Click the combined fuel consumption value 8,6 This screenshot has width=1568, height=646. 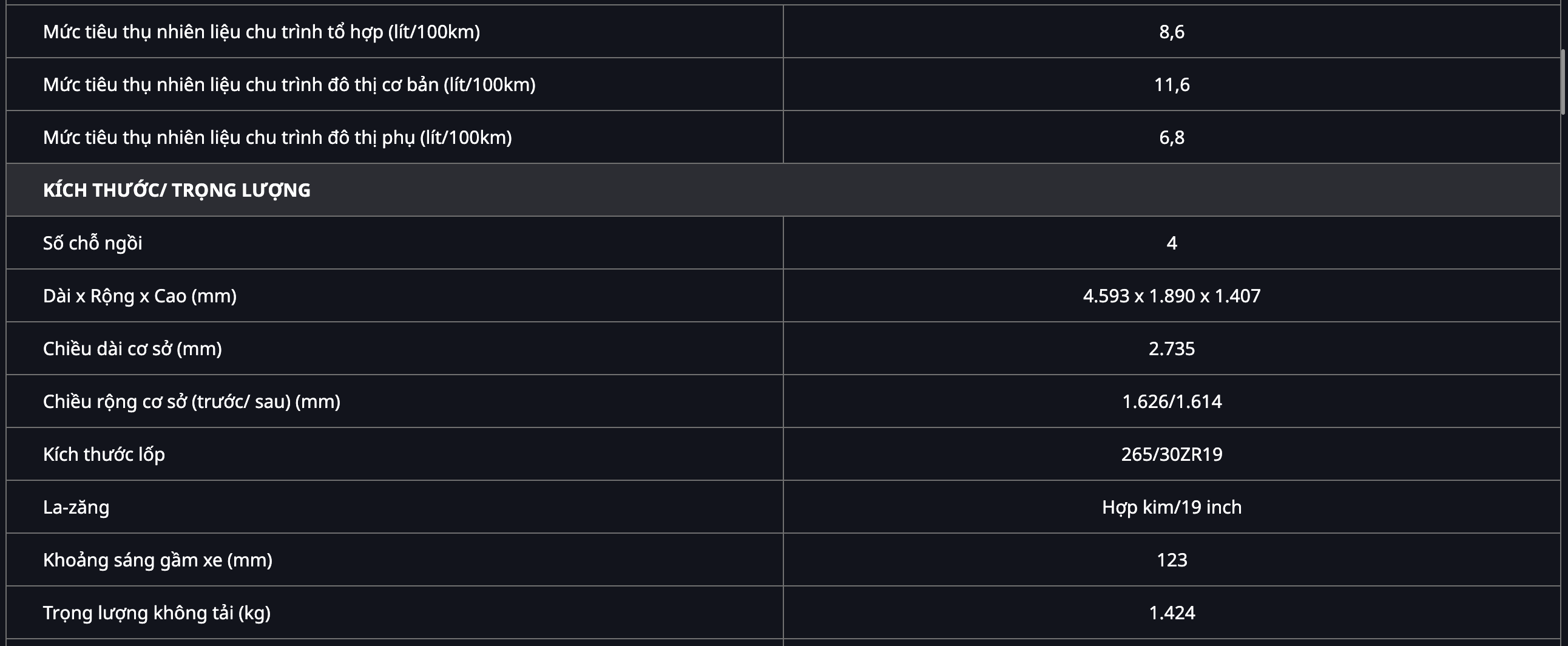point(1171,32)
